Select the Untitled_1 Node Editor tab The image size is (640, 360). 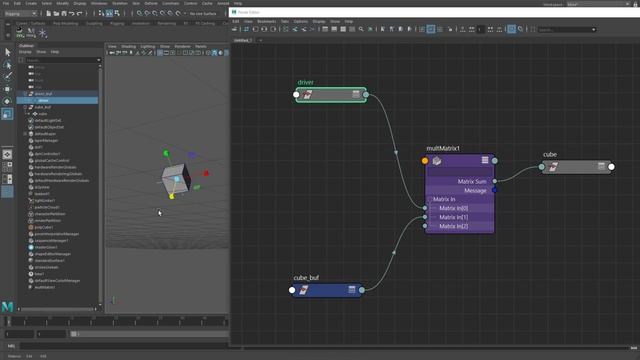tap(243, 40)
